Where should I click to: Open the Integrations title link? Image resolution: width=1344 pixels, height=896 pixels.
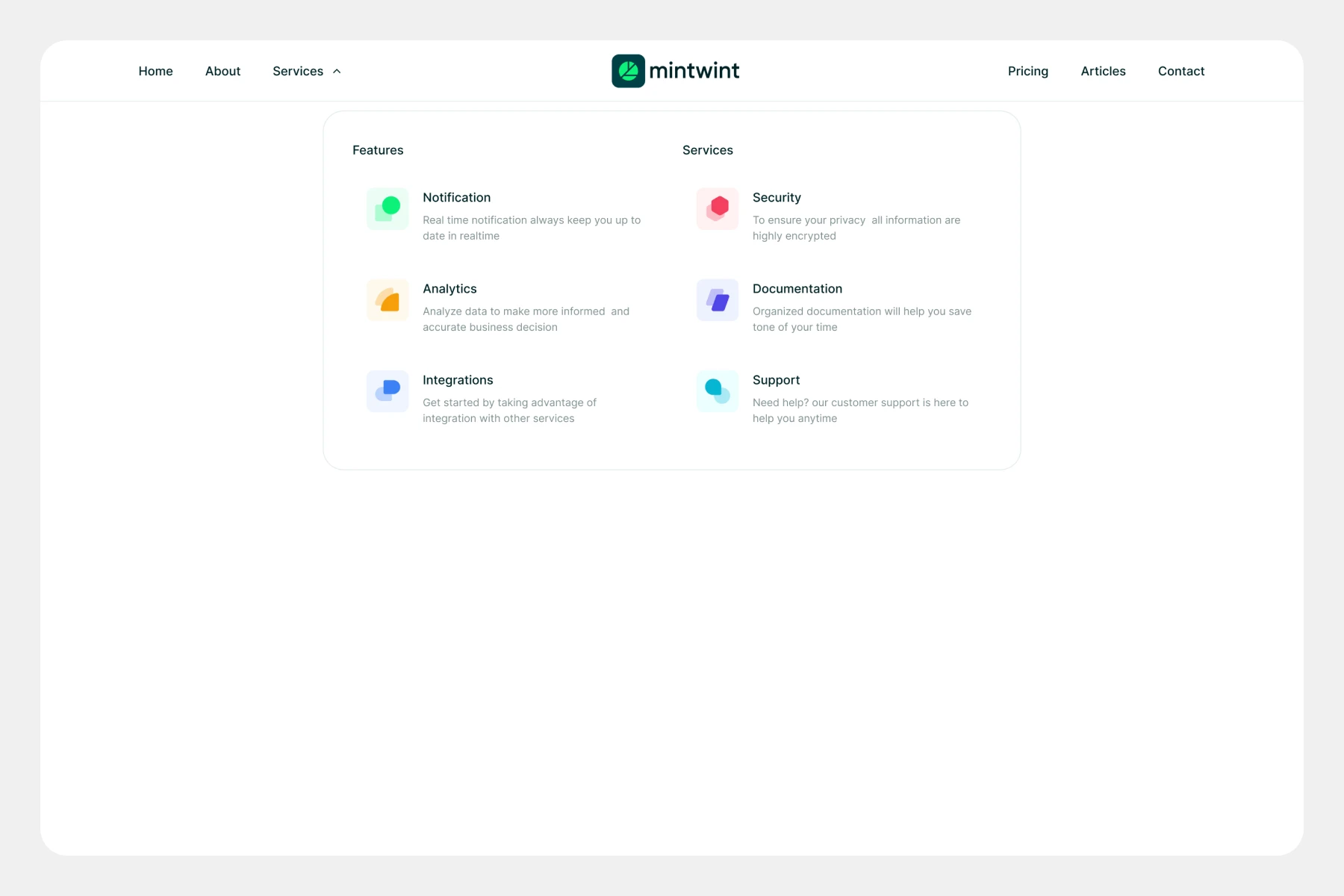[458, 380]
